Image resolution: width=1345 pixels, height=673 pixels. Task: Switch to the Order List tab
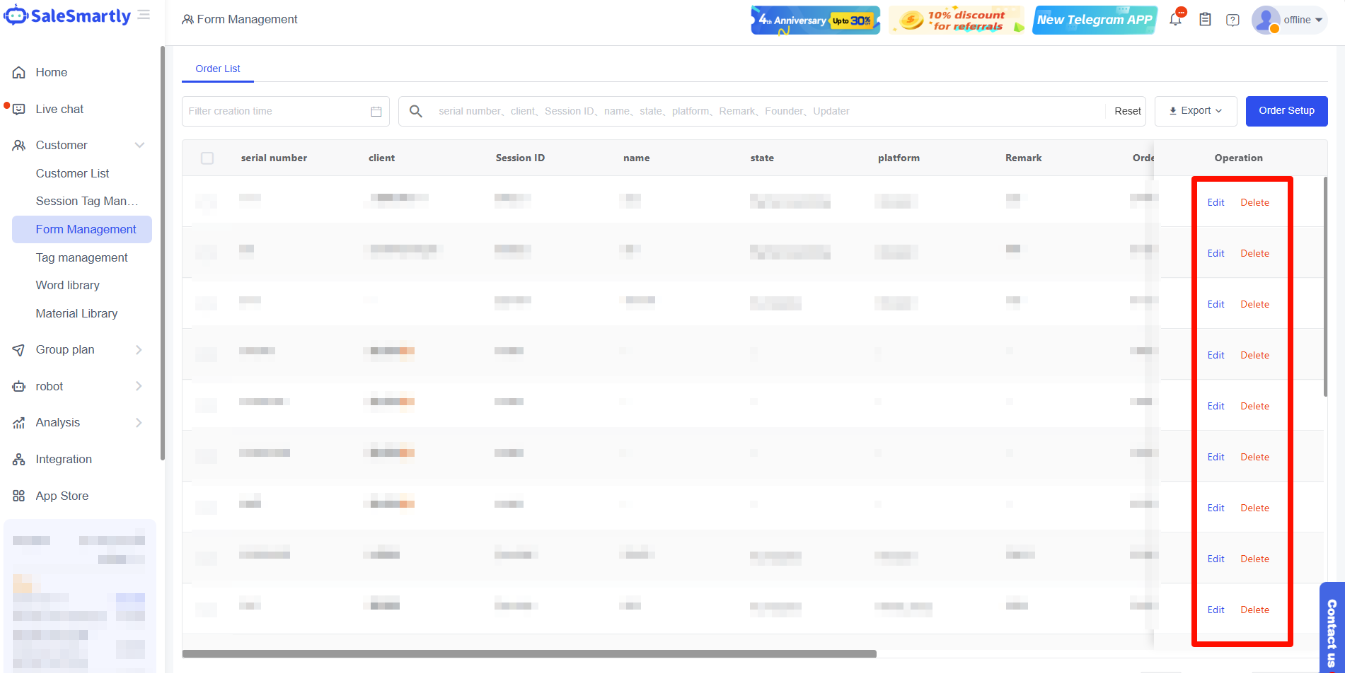pos(218,69)
